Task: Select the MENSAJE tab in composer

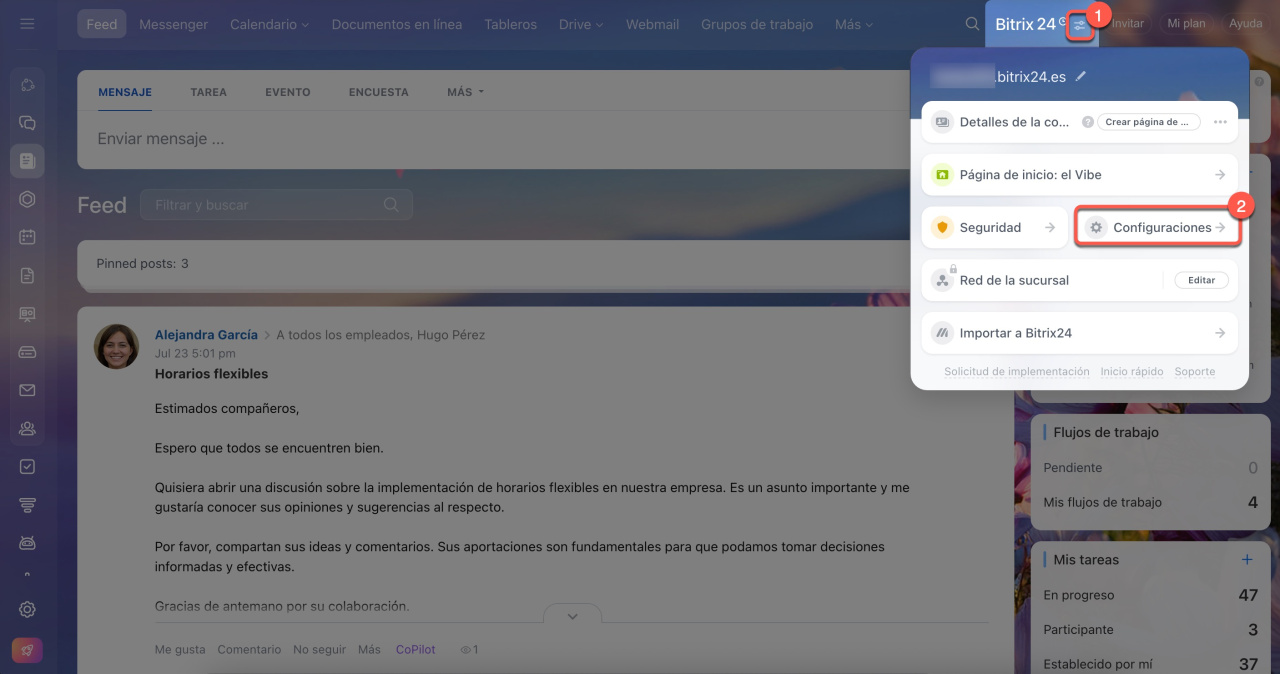Action: pyautogui.click(x=125, y=92)
